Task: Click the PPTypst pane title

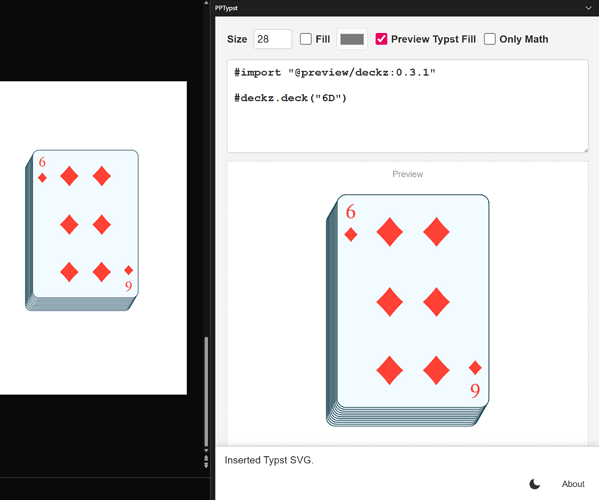Action: (x=226, y=8)
